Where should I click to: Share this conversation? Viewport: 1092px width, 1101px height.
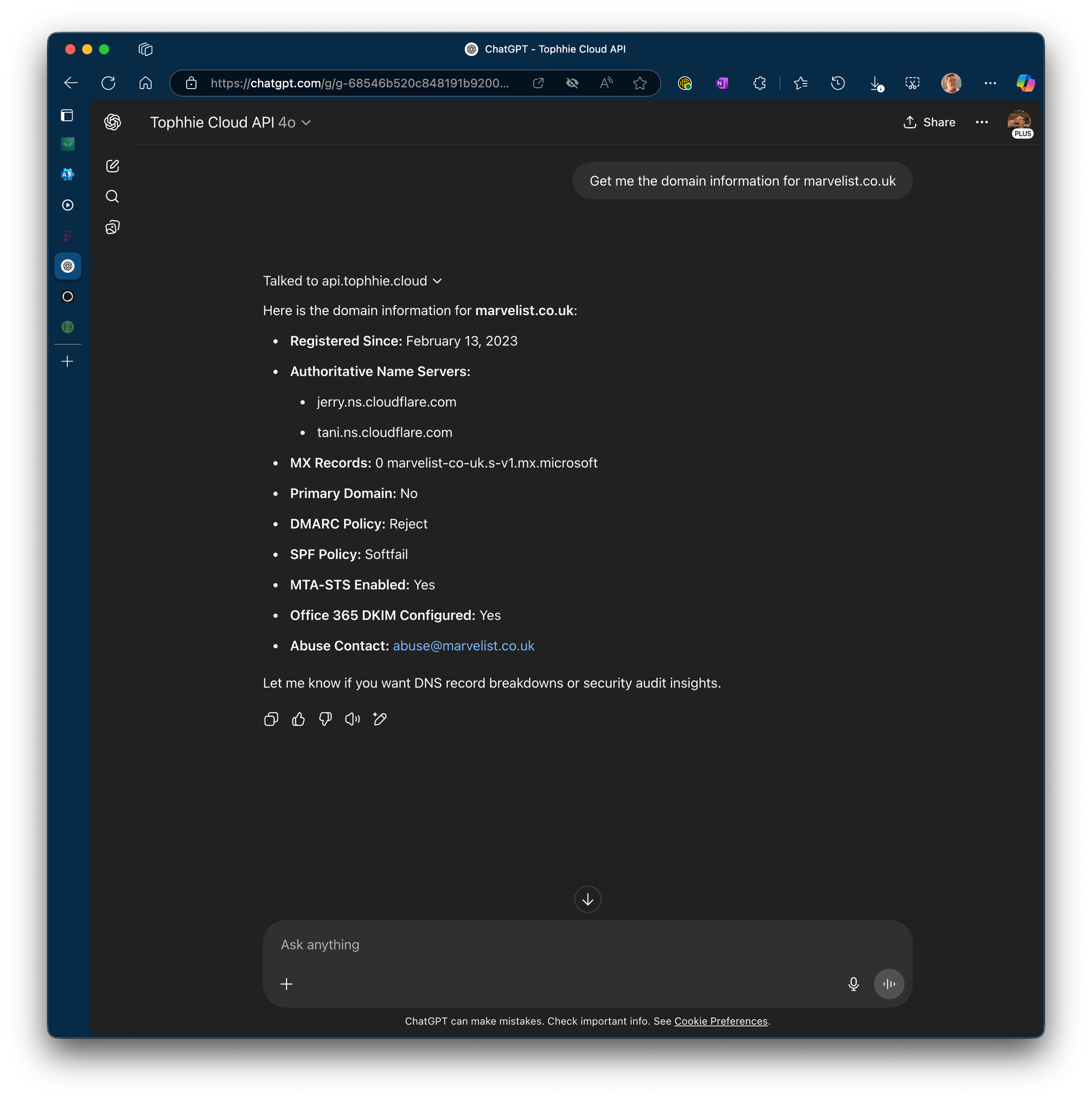929,122
